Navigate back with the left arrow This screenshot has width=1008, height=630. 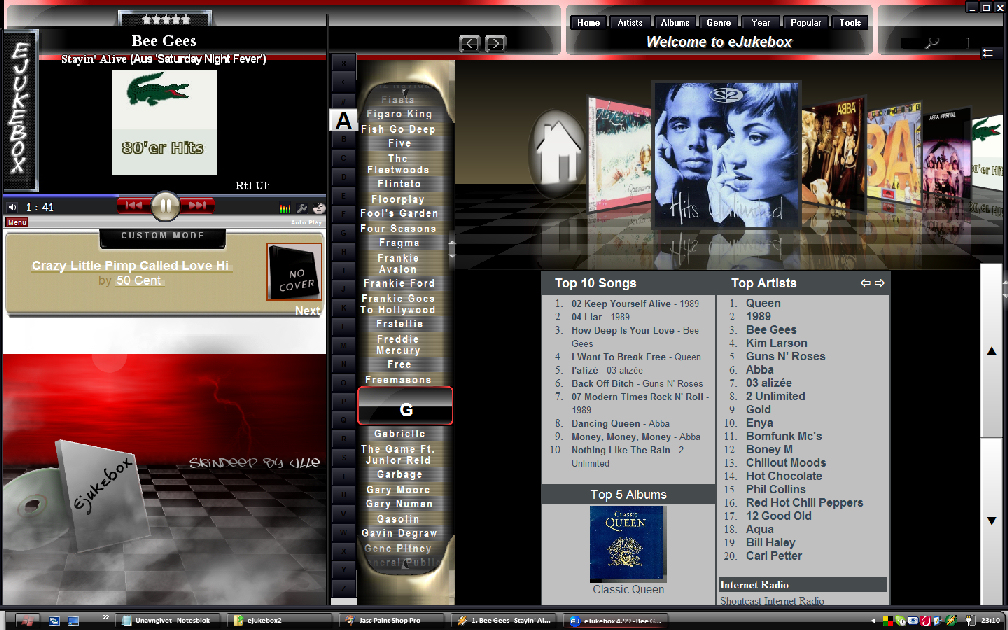point(470,43)
